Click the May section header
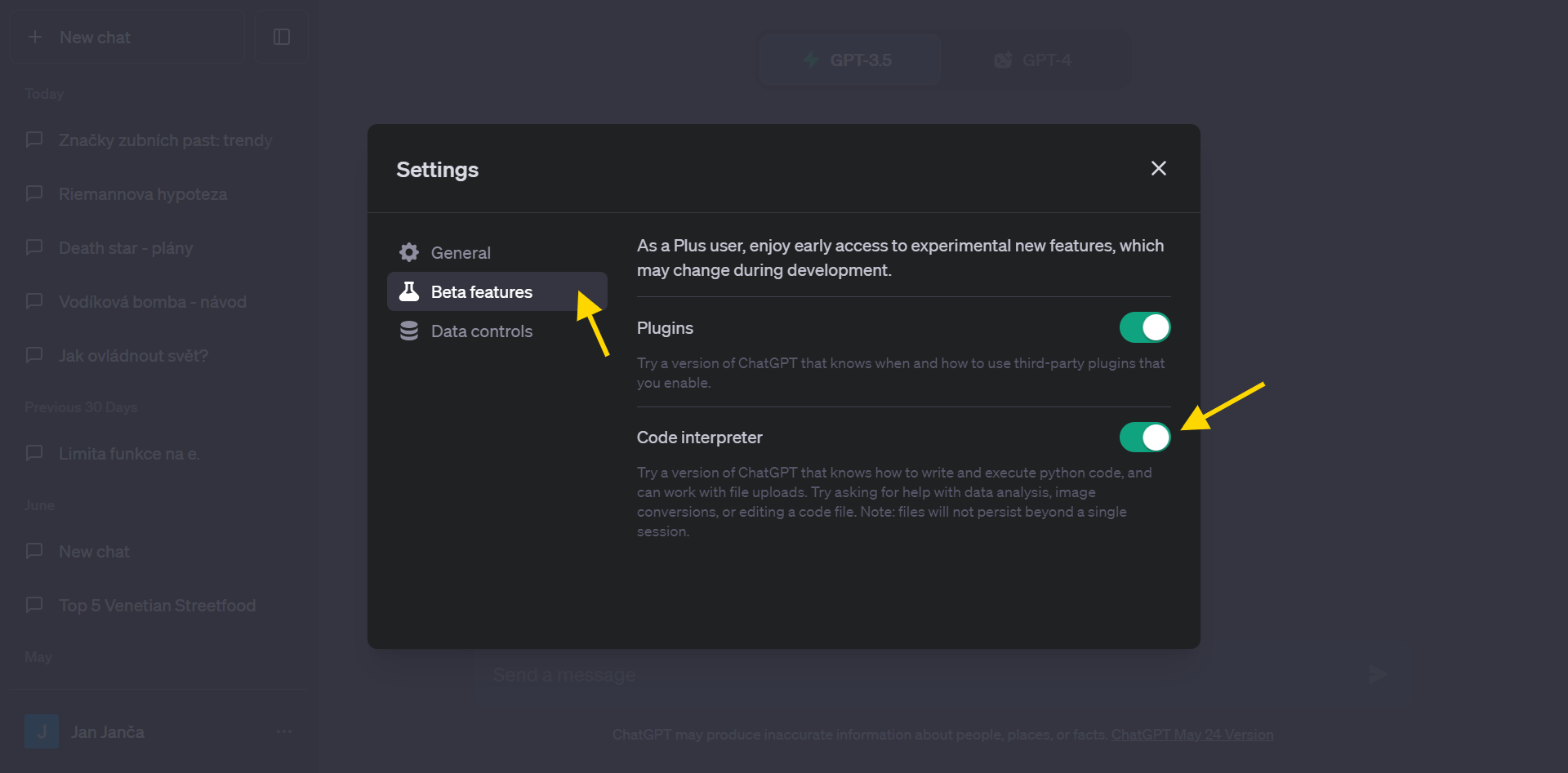The image size is (1568, 773). tap(38, 657)
